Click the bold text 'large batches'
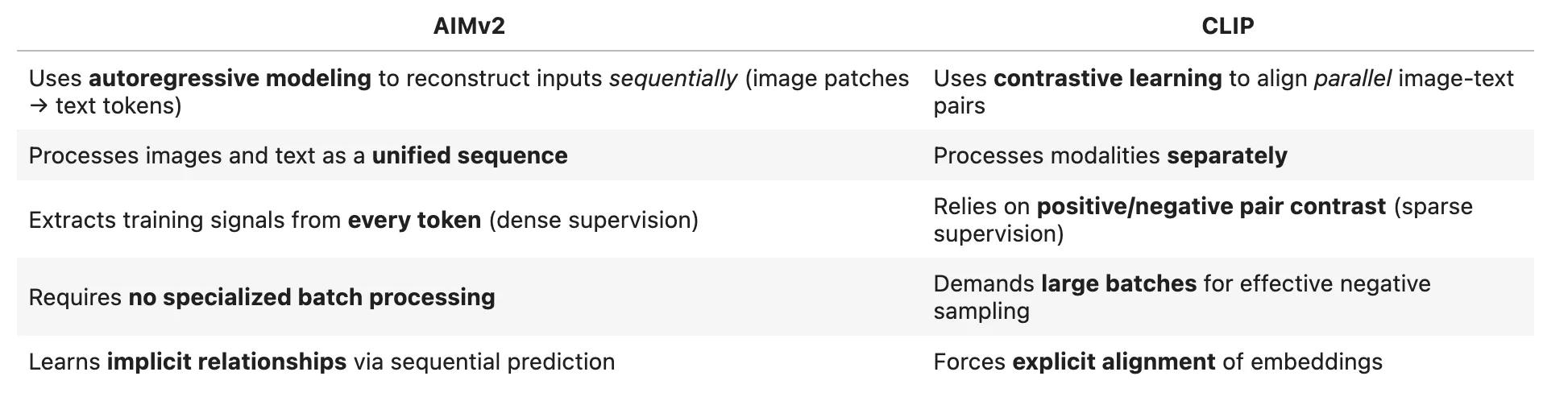This screenshot has height=401, width=1568. 1118,284
